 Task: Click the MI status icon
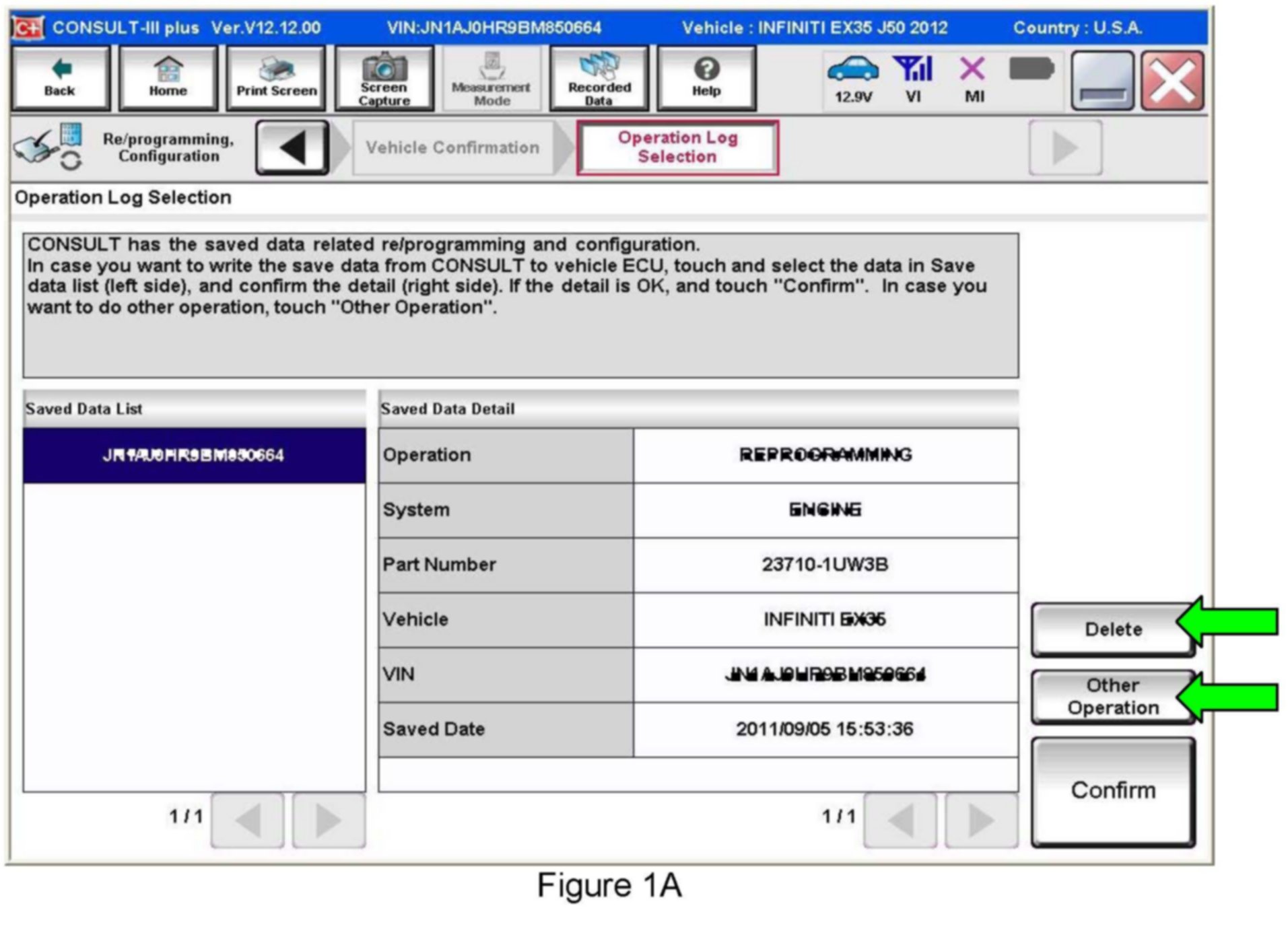point(973,78)
